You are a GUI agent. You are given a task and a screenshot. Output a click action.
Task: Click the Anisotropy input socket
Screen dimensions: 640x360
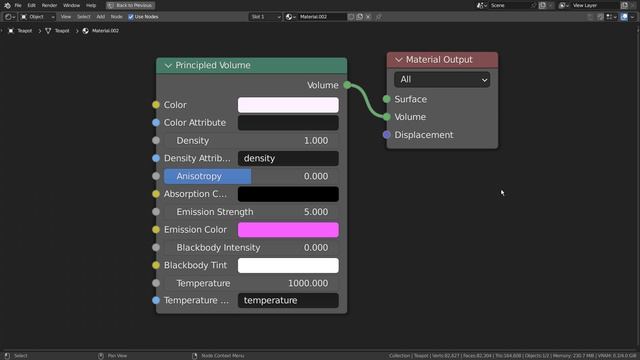point(156,176)
